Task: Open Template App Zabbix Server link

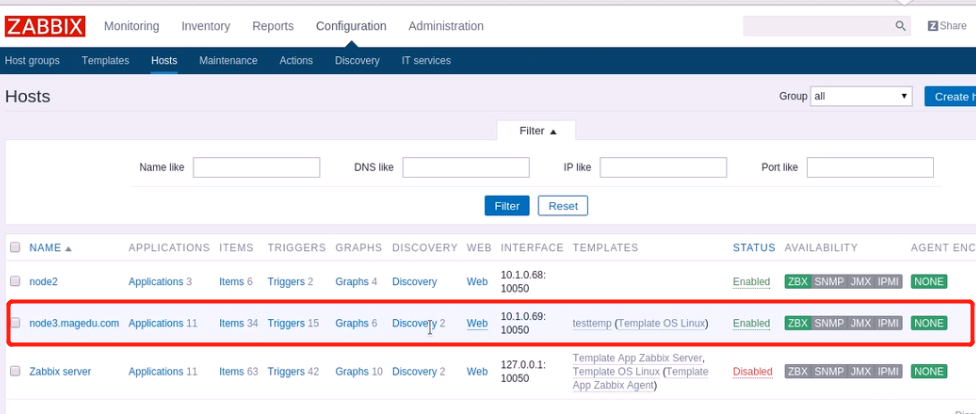Action: point(637,359)
